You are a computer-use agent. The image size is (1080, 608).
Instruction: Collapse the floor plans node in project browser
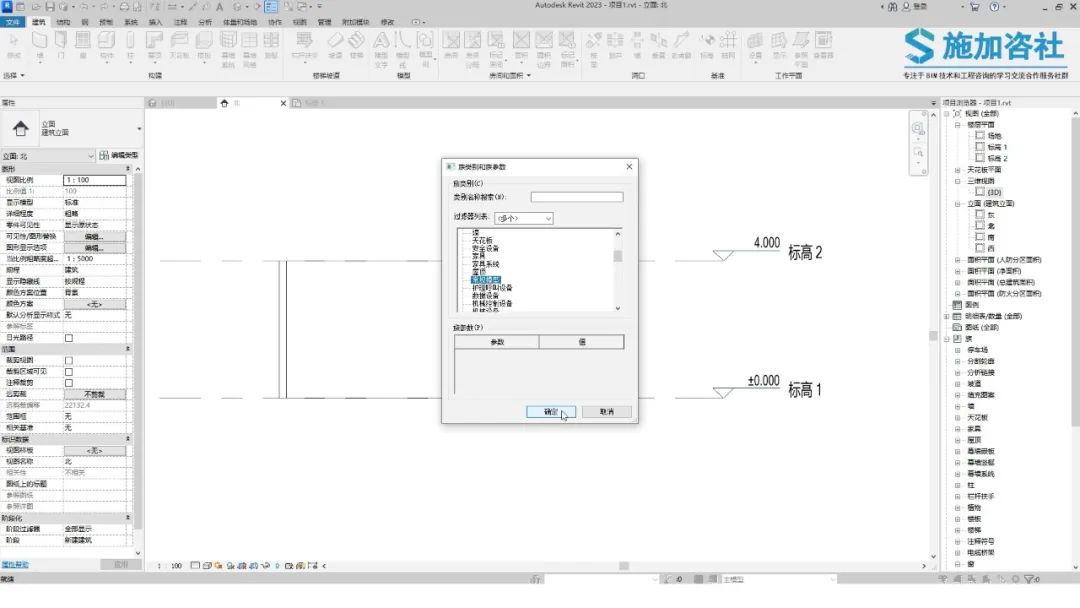click(957, 125)
